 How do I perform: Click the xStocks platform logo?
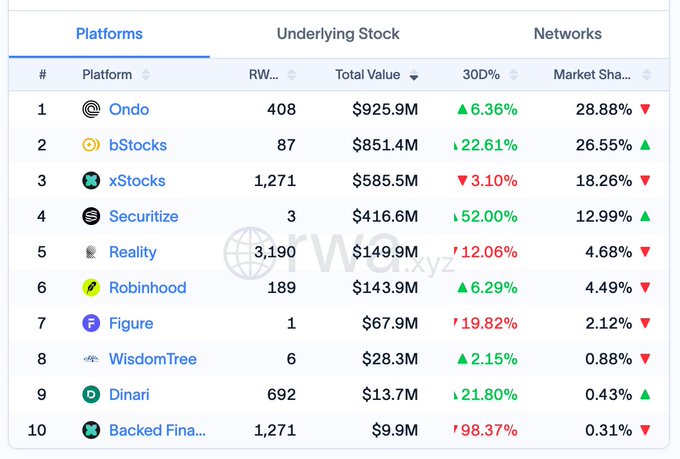[x=91, y=180]
